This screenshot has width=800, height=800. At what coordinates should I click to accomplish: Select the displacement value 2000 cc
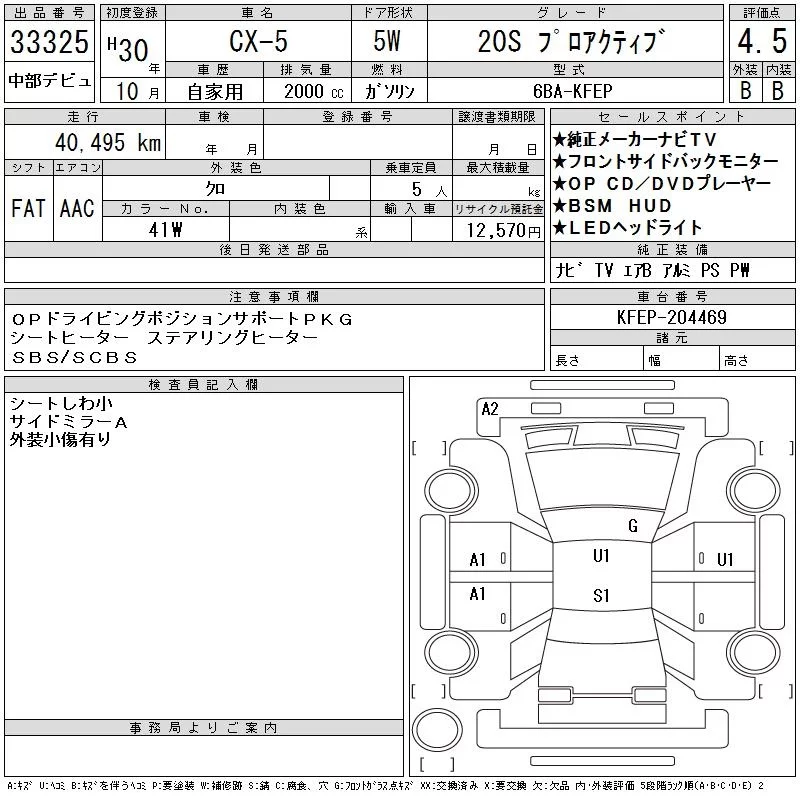click(x=314, y=92)
